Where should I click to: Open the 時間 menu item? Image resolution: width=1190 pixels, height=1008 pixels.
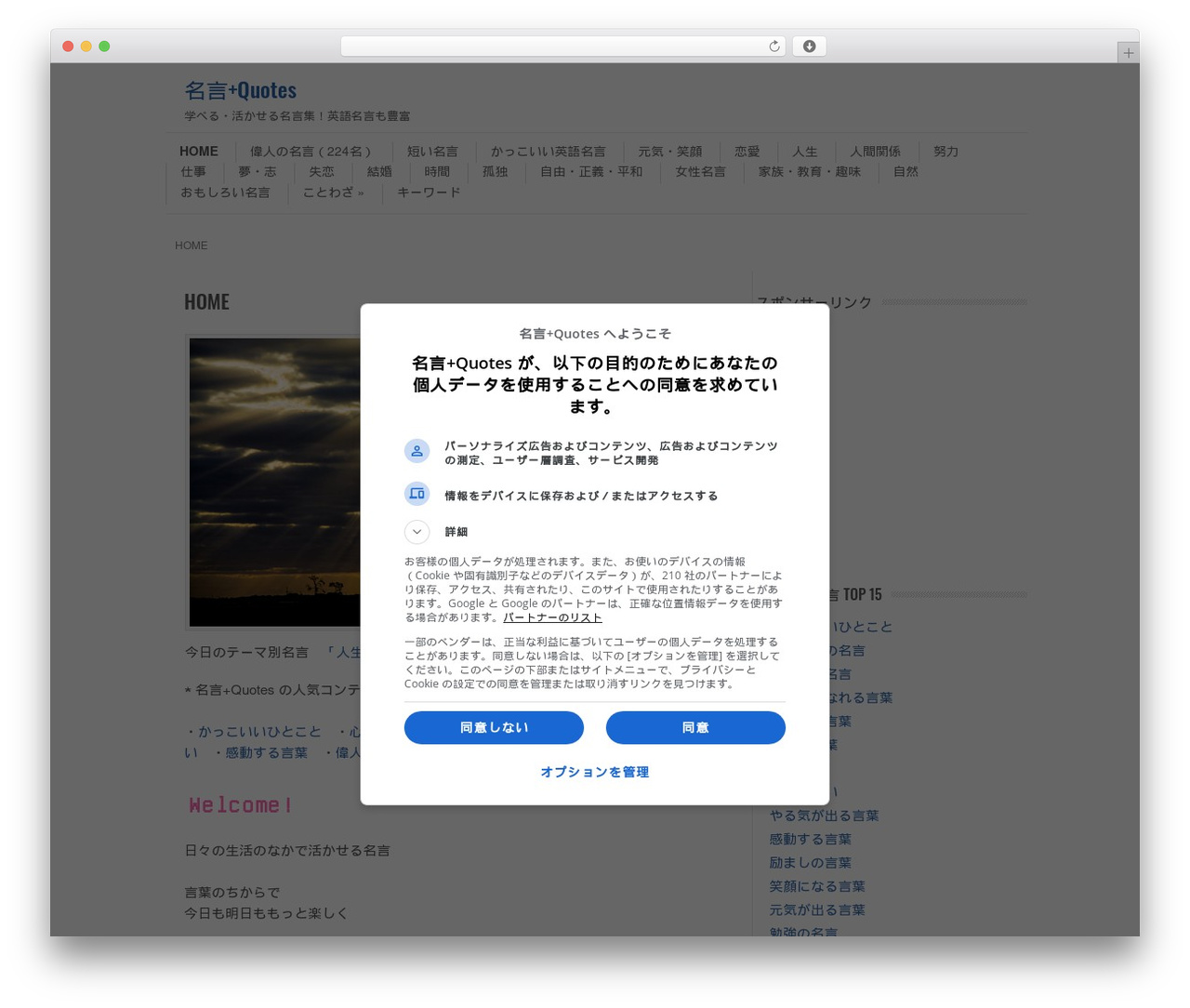pyautogui.click(x=437, y=172)
